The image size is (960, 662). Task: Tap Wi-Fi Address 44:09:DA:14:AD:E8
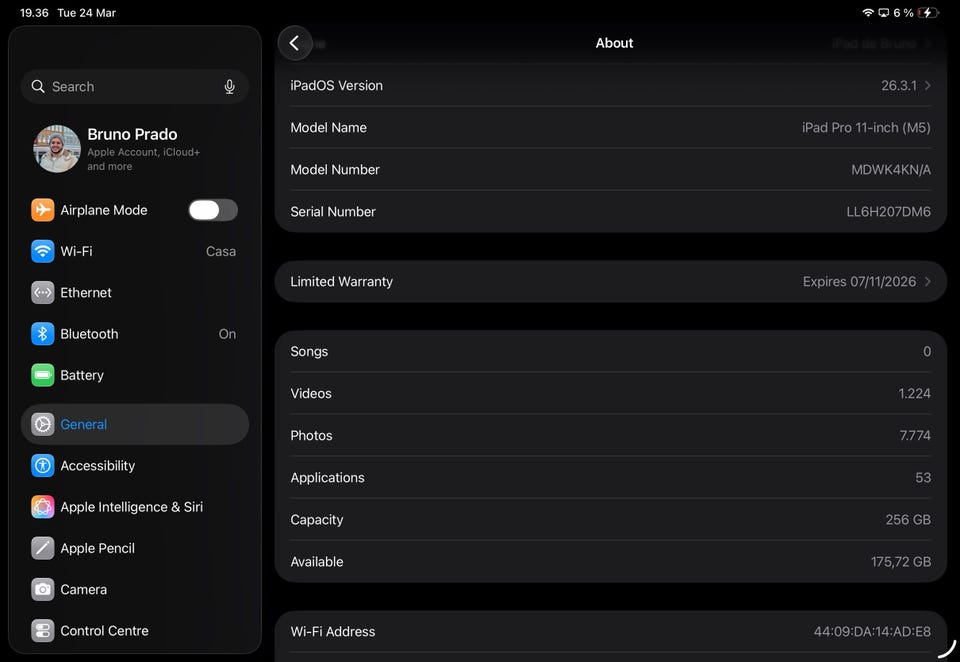click(x=872, y=631)
